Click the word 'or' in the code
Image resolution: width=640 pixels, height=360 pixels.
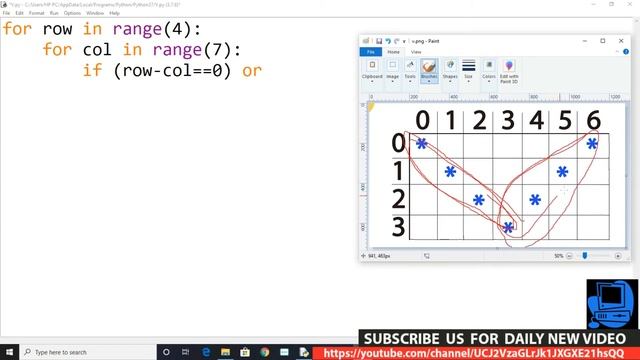(x=252, y=71)
